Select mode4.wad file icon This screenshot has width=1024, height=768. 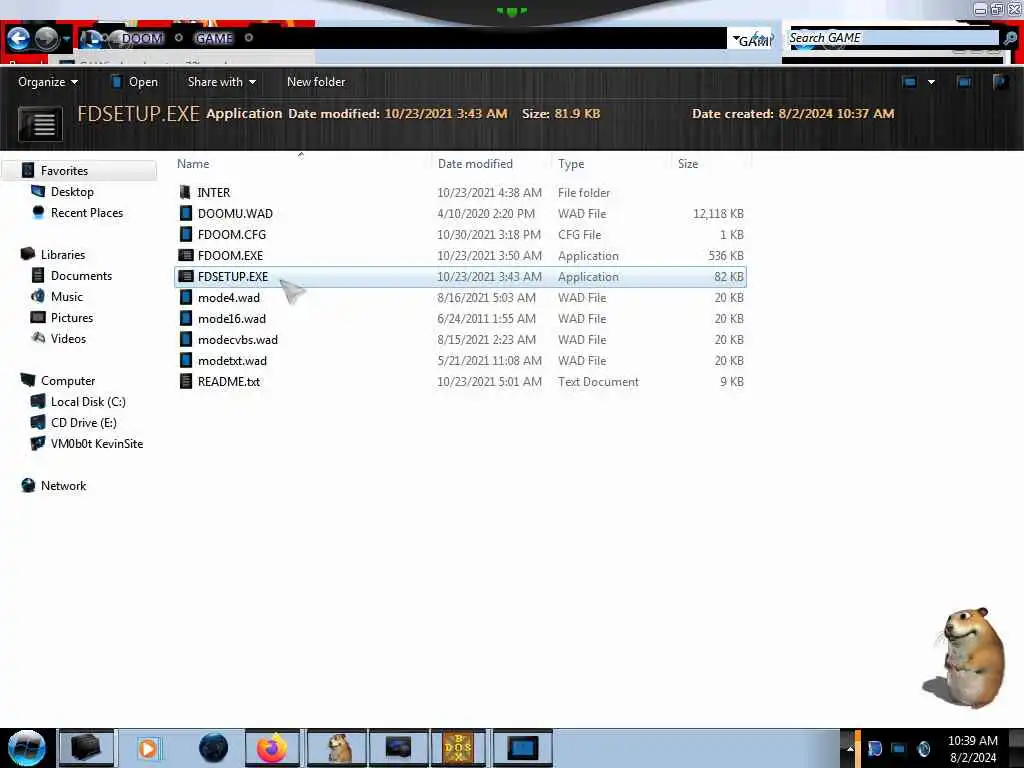click(x=186, y=298)
